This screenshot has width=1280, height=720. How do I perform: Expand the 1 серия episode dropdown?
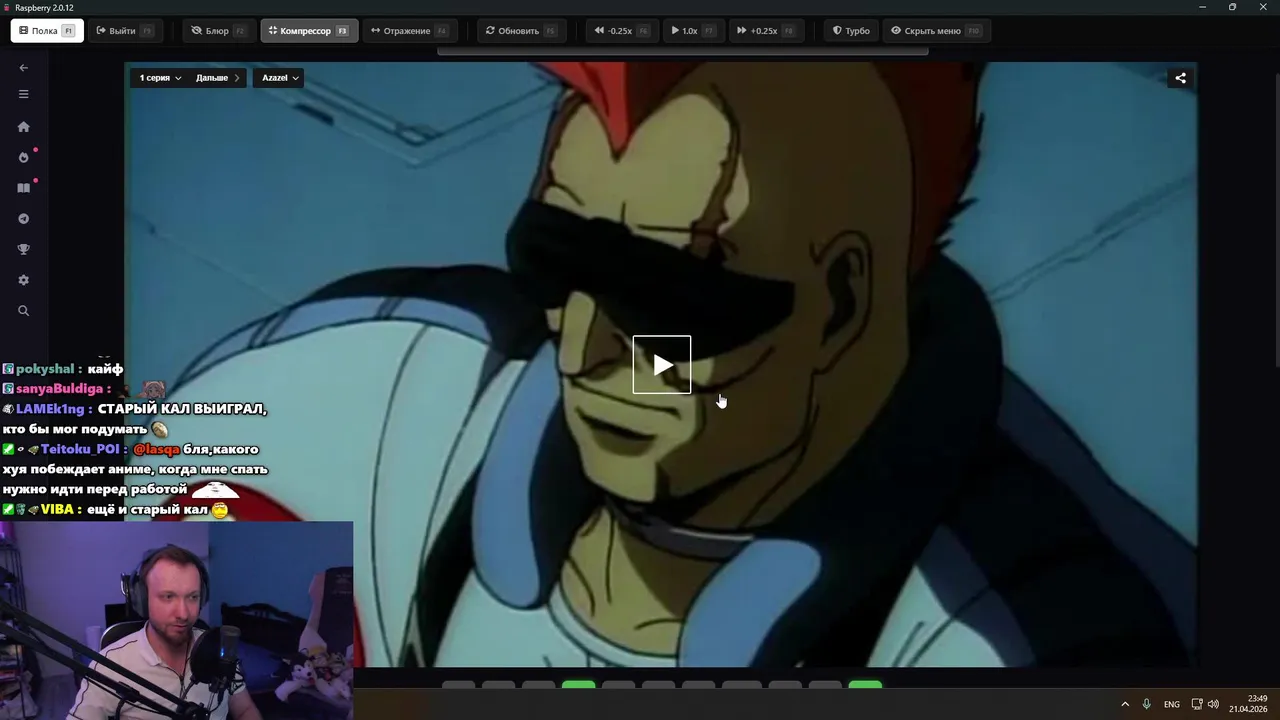[x=160, y=78]
